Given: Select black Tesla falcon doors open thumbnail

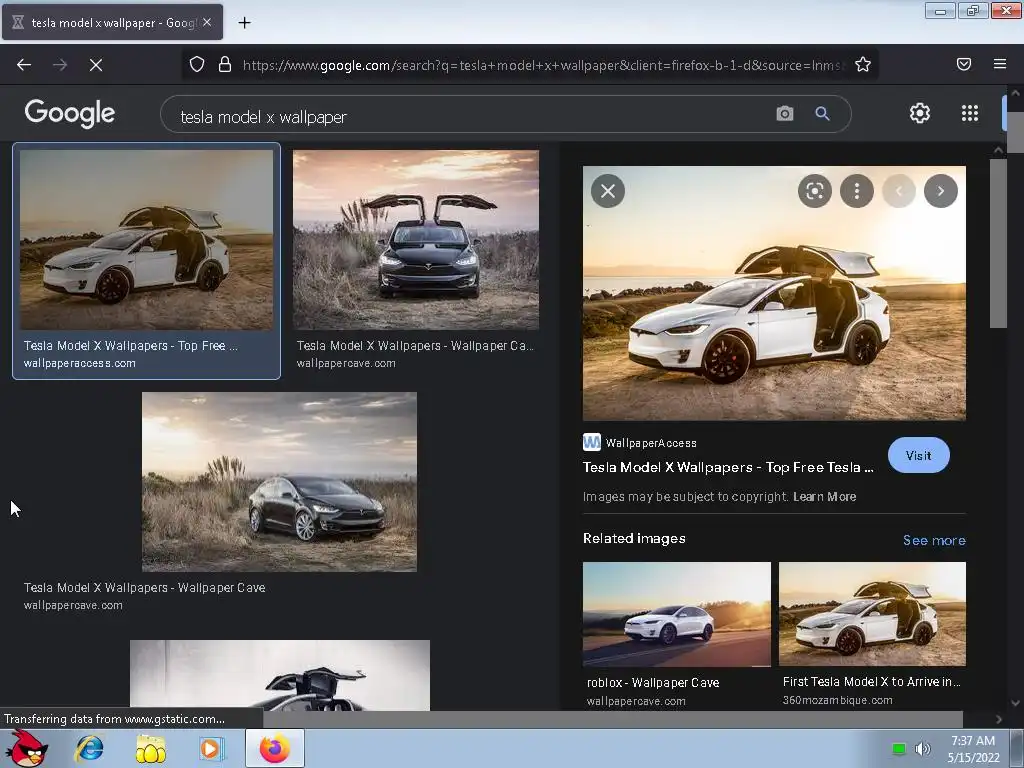Looking at the screenshot, I should pos(416,240).
